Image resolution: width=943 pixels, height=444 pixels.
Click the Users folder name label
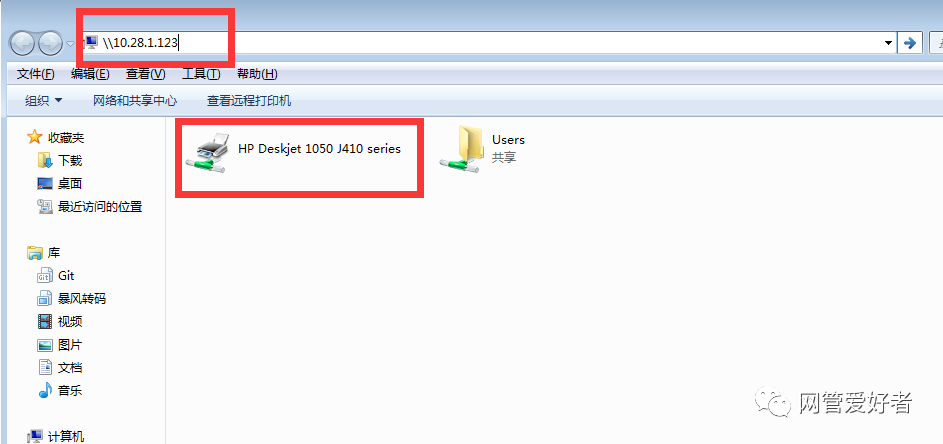(508, 140)
